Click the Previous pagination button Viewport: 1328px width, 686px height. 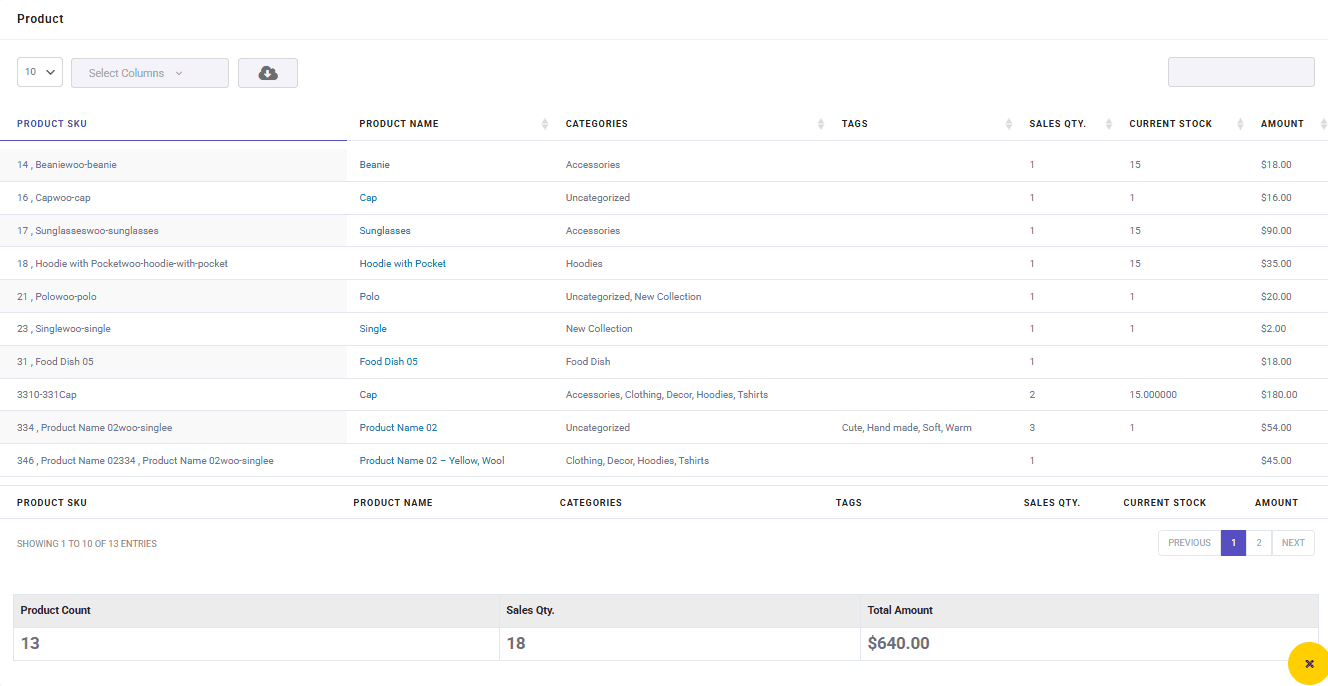(1188, 542)
